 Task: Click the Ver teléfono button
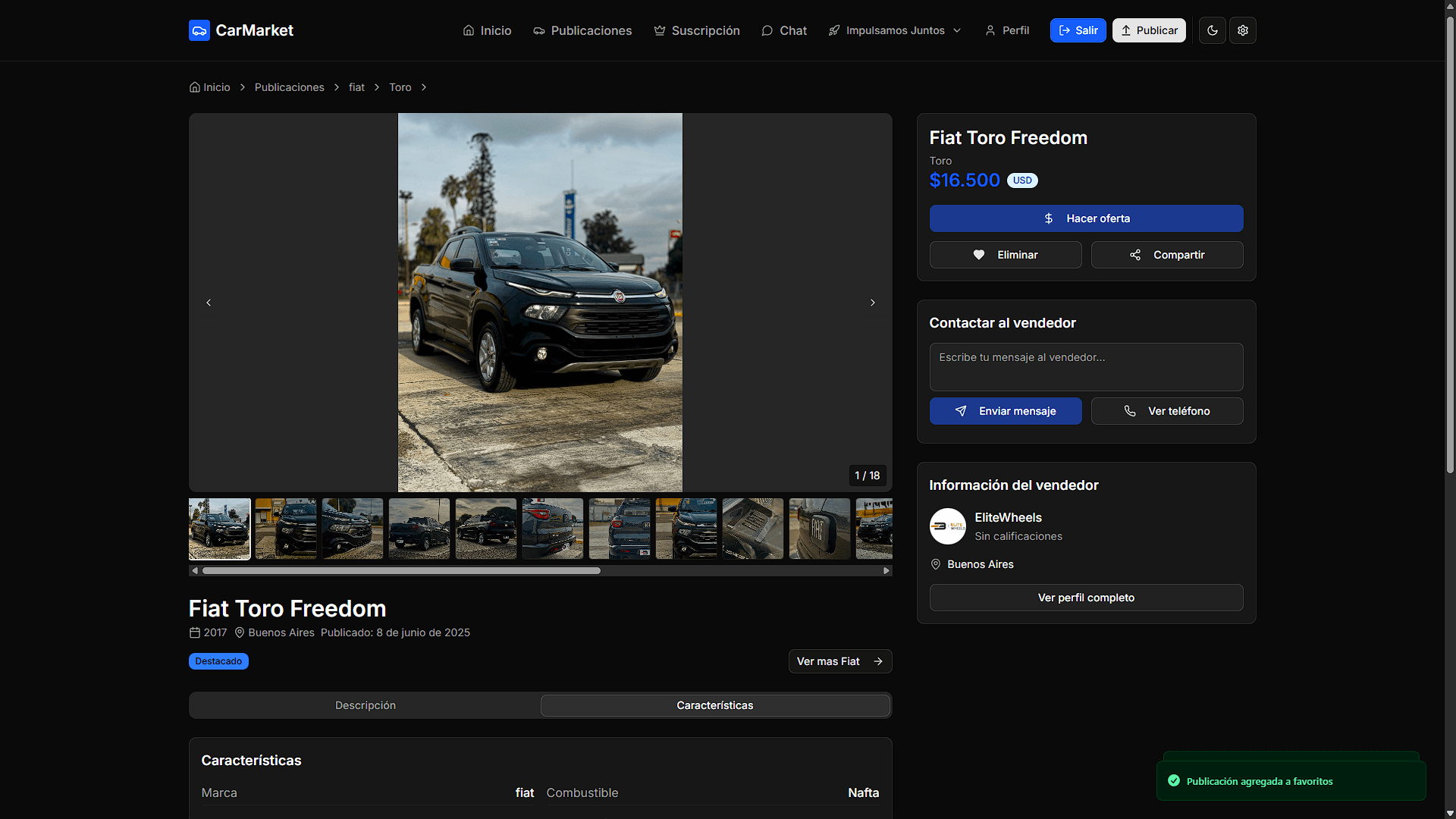(1167, 411)
